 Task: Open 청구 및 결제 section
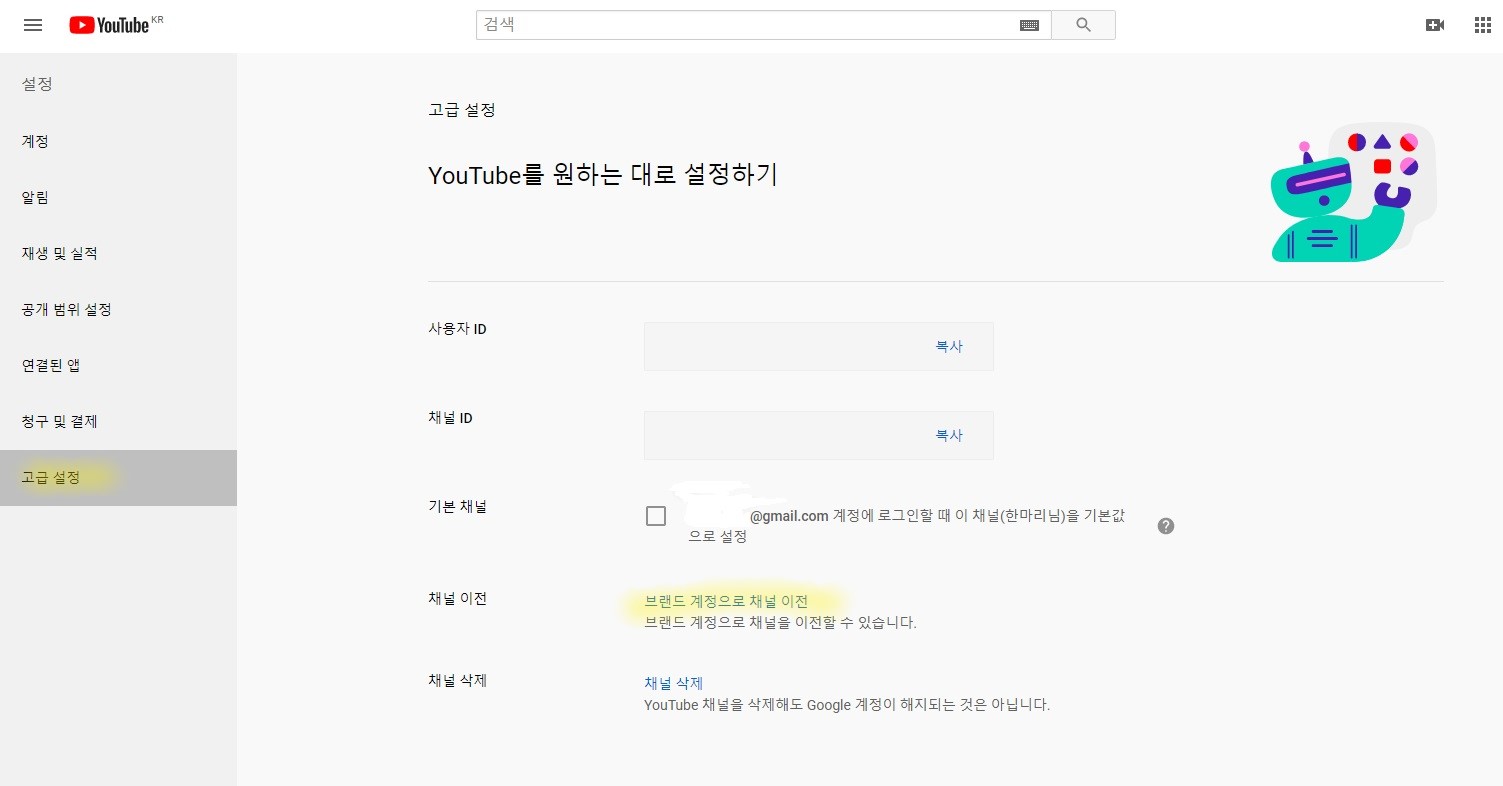(x=118, y=422)
